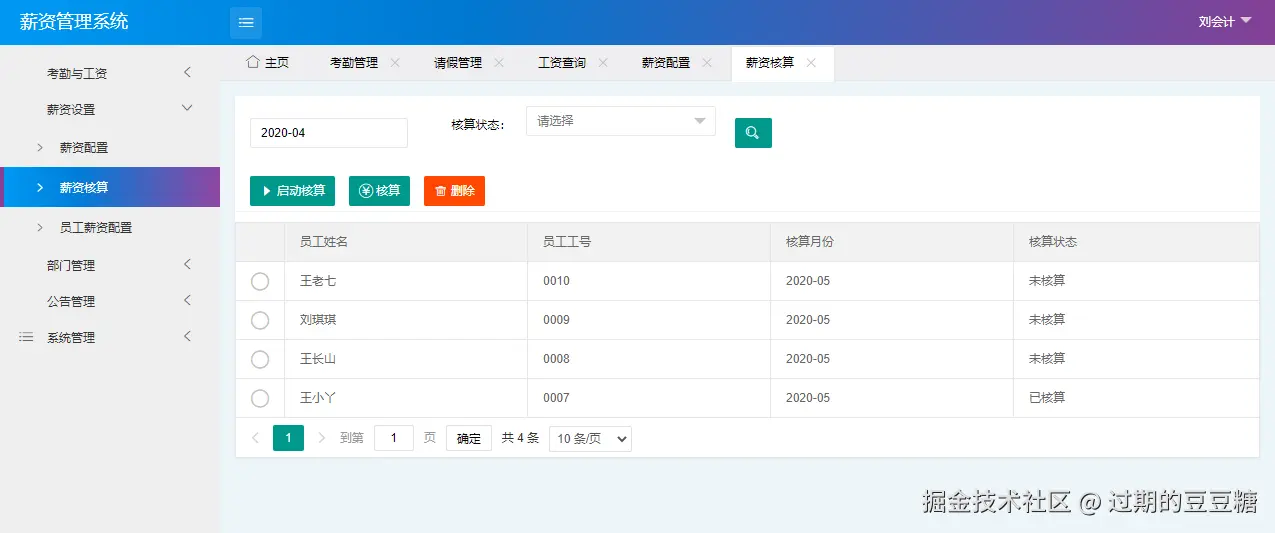The width and height of the screenshot is (1275, 533).
Task: Open the 刘会计 user menu
Action: [1225, 21]
